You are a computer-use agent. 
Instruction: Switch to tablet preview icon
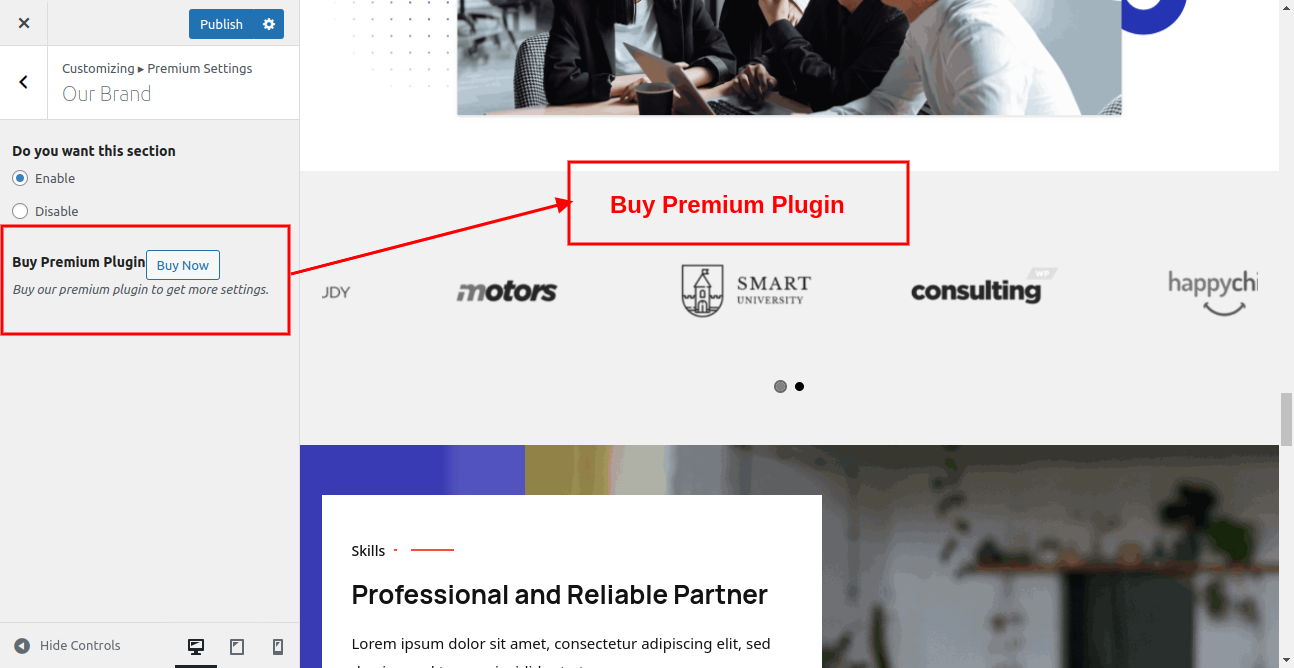click(237, 647)
